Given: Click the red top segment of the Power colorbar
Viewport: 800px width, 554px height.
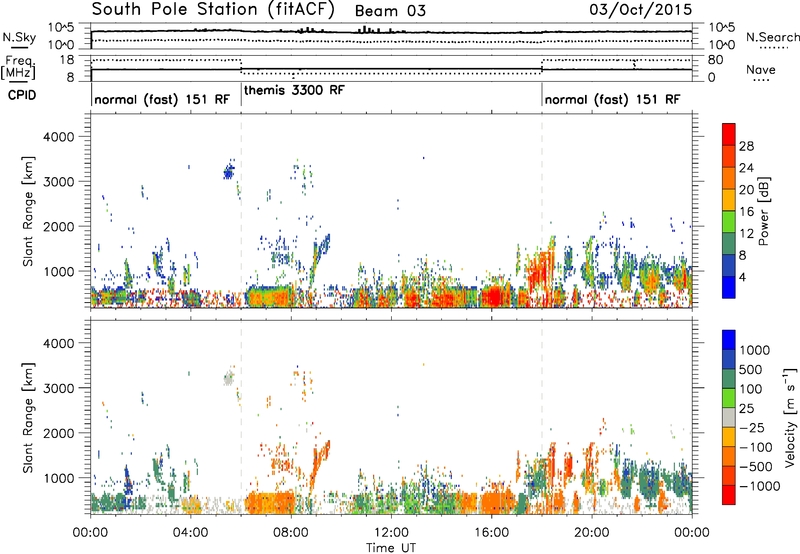Looking at the screenshot, I should [729, 134].
